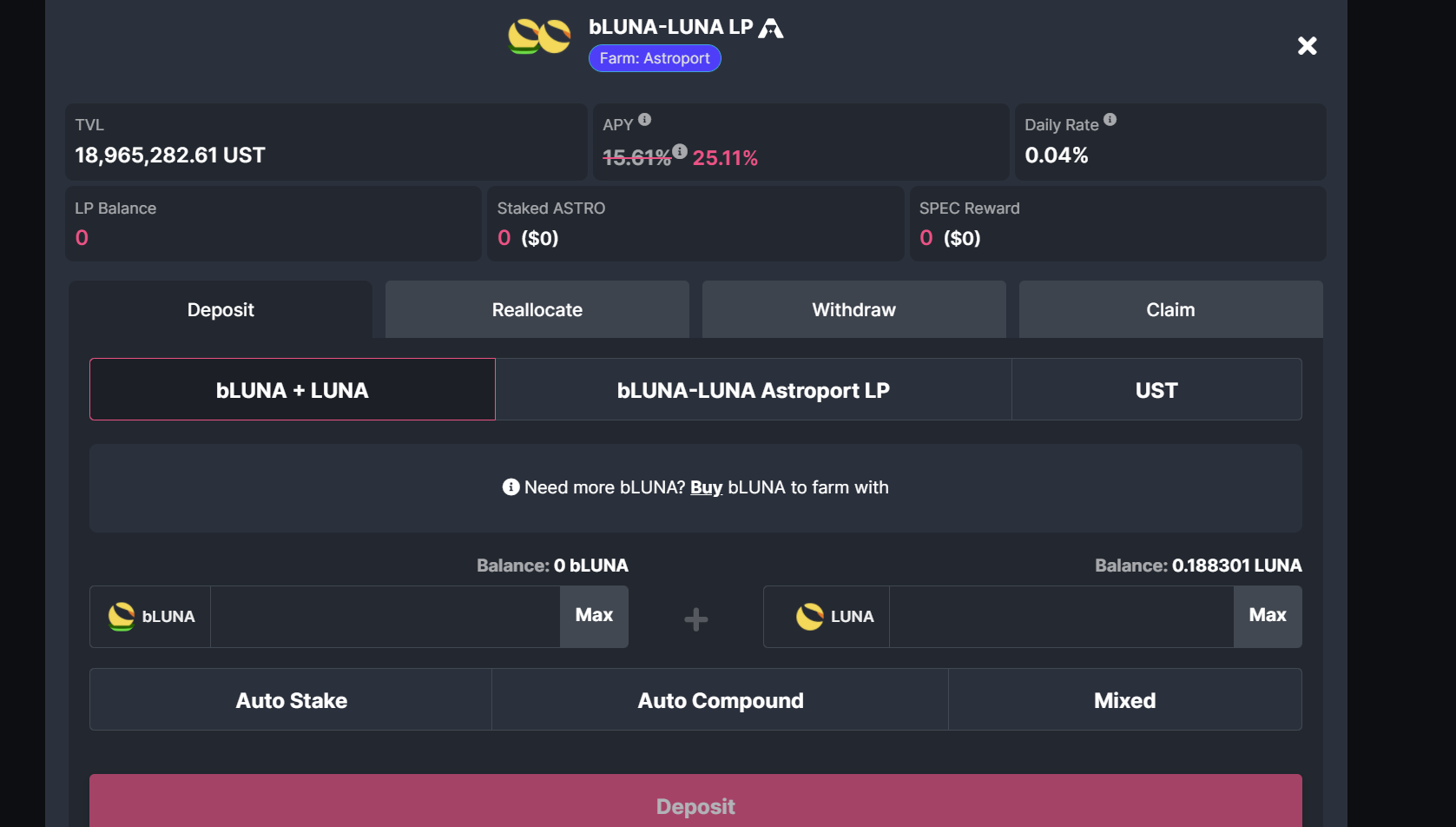Click info icon next to Need more bLUNA
Image resolution: width=1456 pixels, height=827 pixels.
point(511,487)
